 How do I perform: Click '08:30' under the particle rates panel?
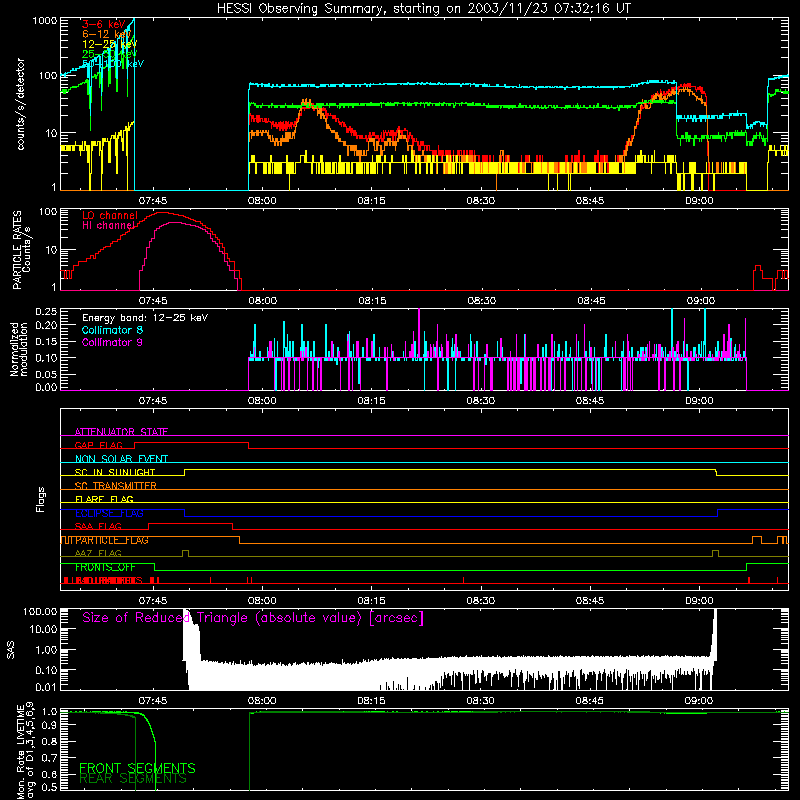(x=481, y=301)
